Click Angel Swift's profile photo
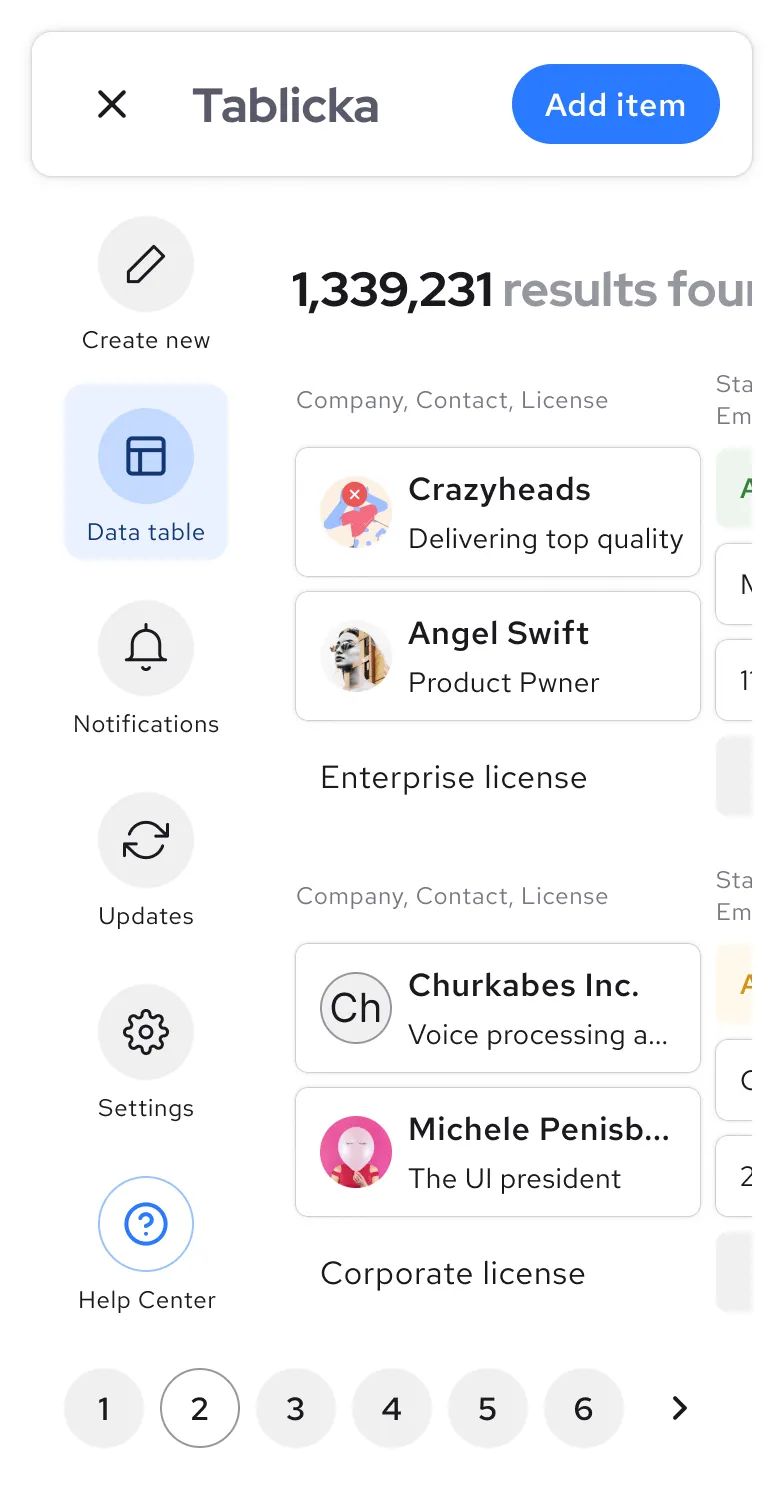The width and height of the screenshot is (784, 1504). 356,656
